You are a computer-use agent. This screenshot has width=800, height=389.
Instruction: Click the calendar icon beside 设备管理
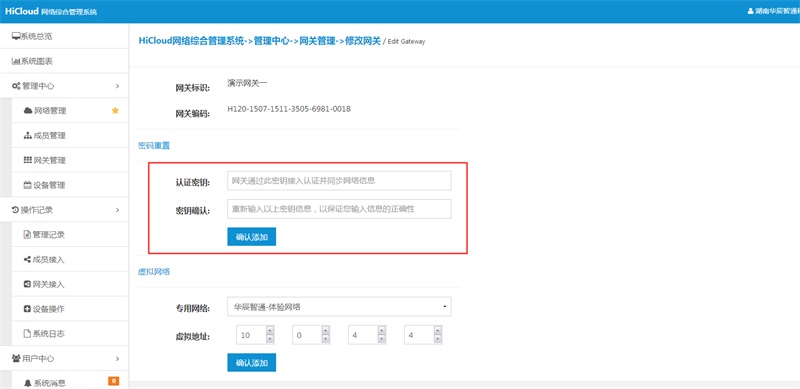click(x=28, y=185)
